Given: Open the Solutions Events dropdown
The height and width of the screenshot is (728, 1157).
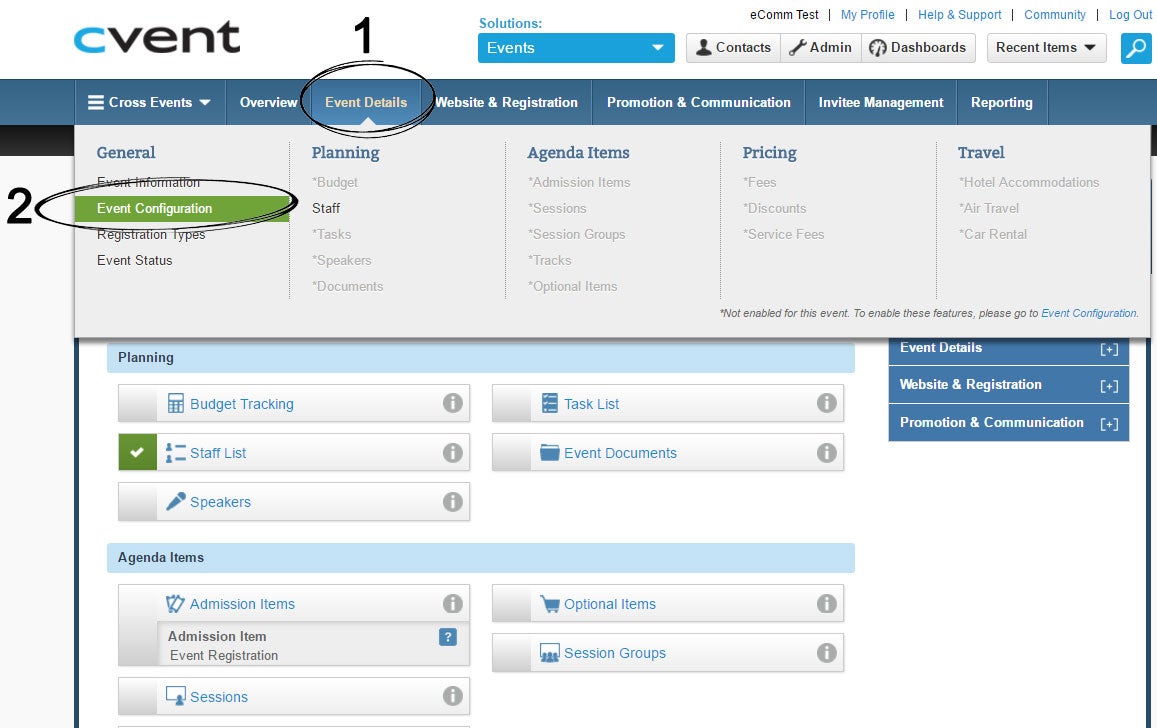Looking at the screenshot, I should [x=576, y=48].
